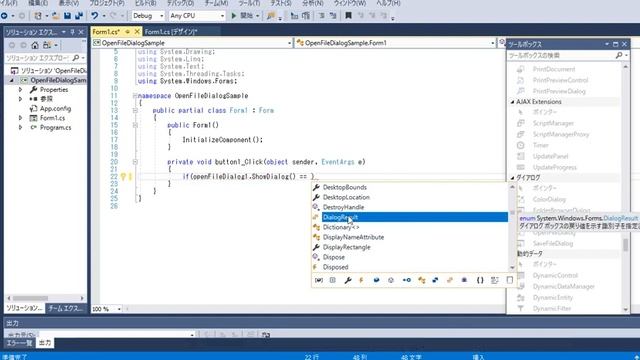Click the Save icon in the toolbar
This screenshot has height=360, width=640.
(67, 16)
